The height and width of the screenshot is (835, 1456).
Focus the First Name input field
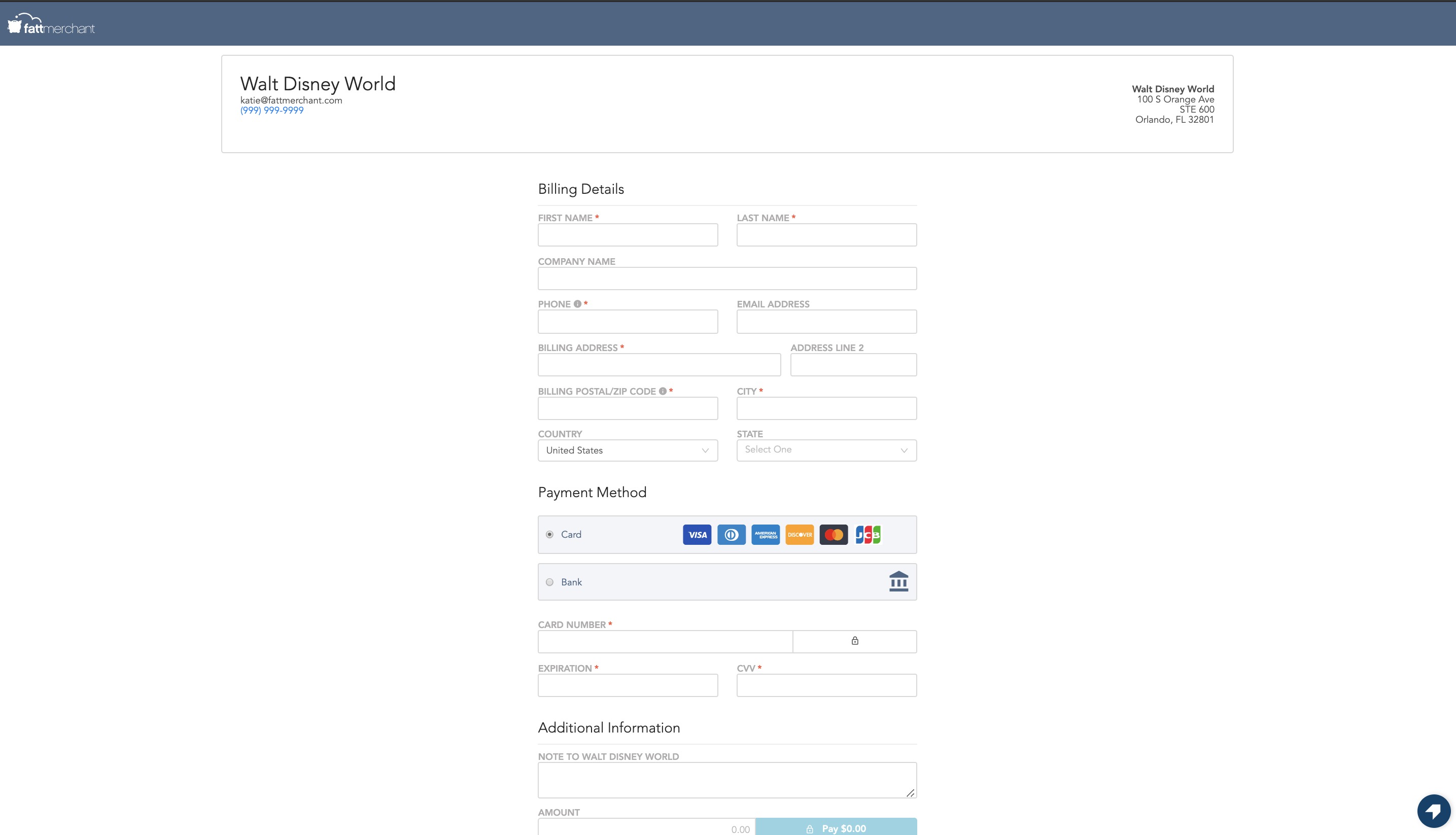pos(628,235)
